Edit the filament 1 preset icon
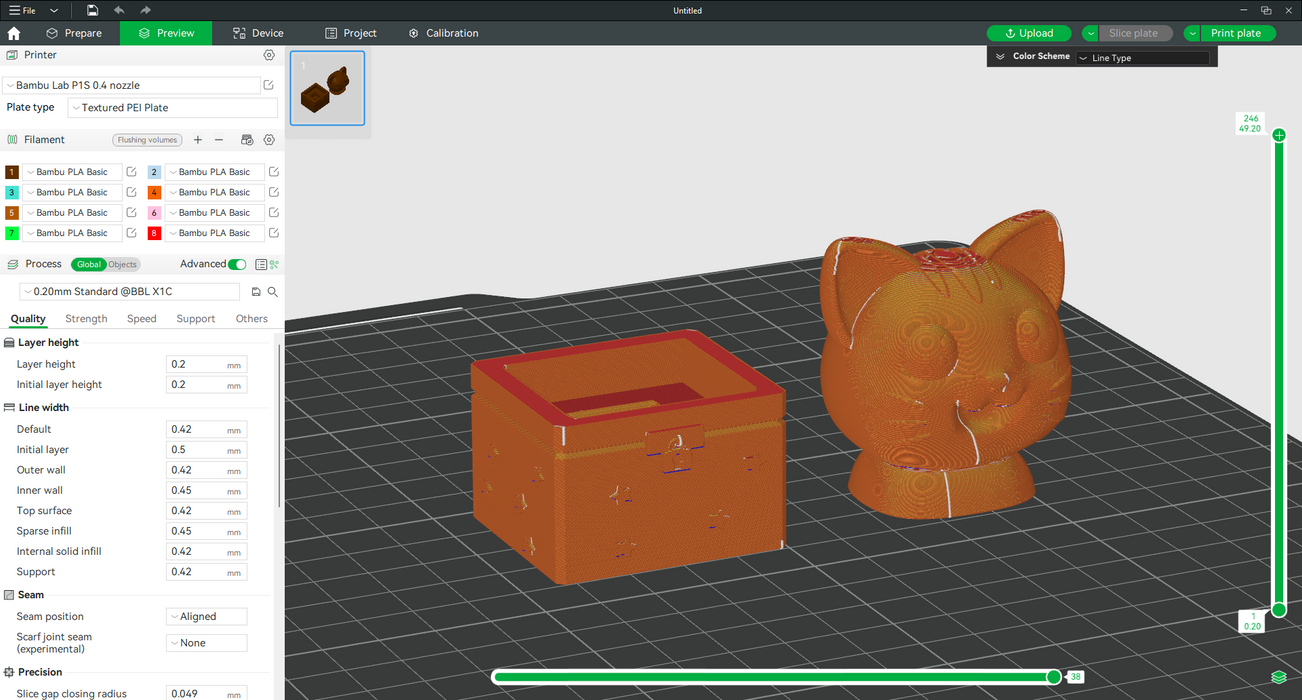The height and width of the screenshot is (700, 1302). click(x=131, y=172)
